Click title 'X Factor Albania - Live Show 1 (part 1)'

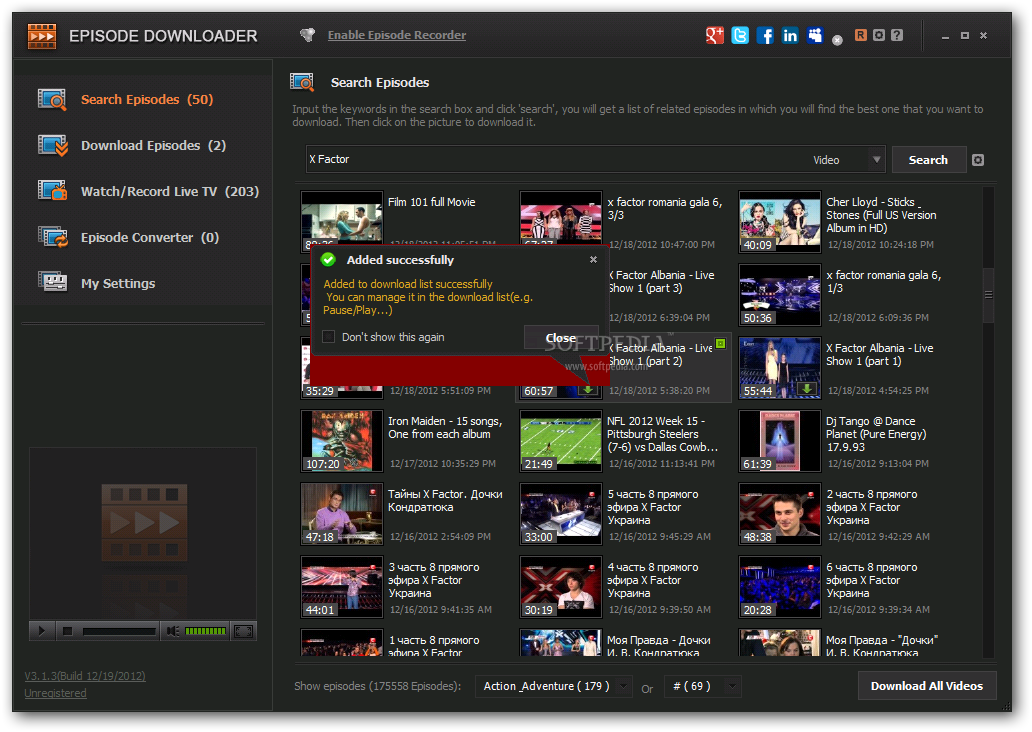coord(880,355)
